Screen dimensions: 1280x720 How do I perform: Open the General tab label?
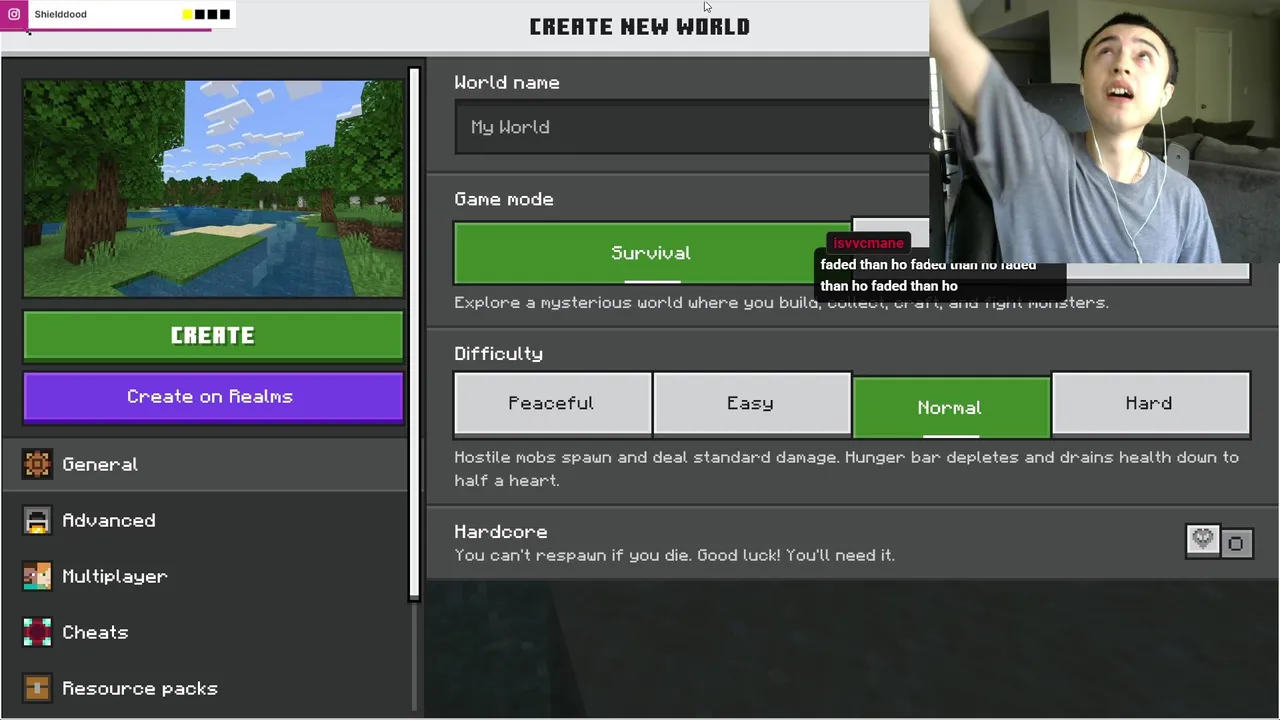[x=100, y=464]
